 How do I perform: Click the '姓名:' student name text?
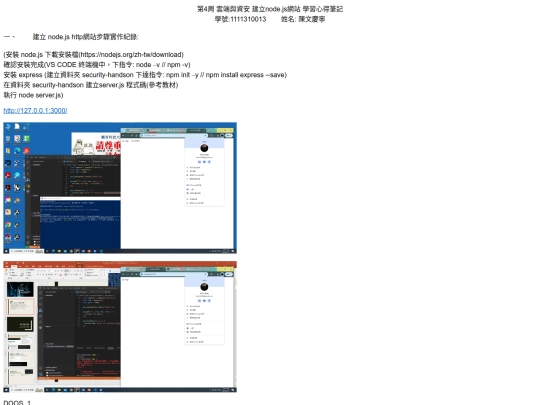coord(303,19)
